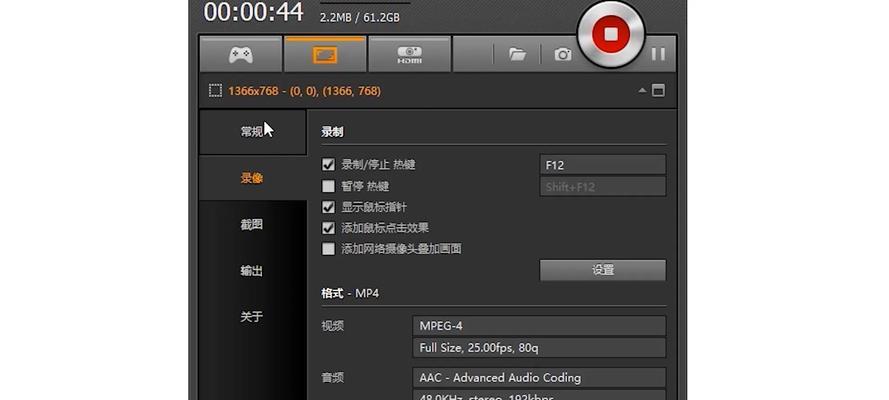Click the 2.2MB / 61.2GB size text

(x=359, y=18)
